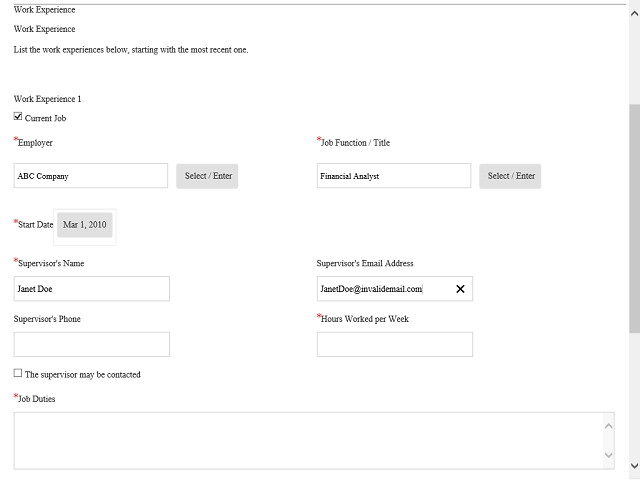Image resolution: width=640 pixels, height=480 pixels.
Task: Click the Supervisor's Phone field
Action: [x=92, y=344]
